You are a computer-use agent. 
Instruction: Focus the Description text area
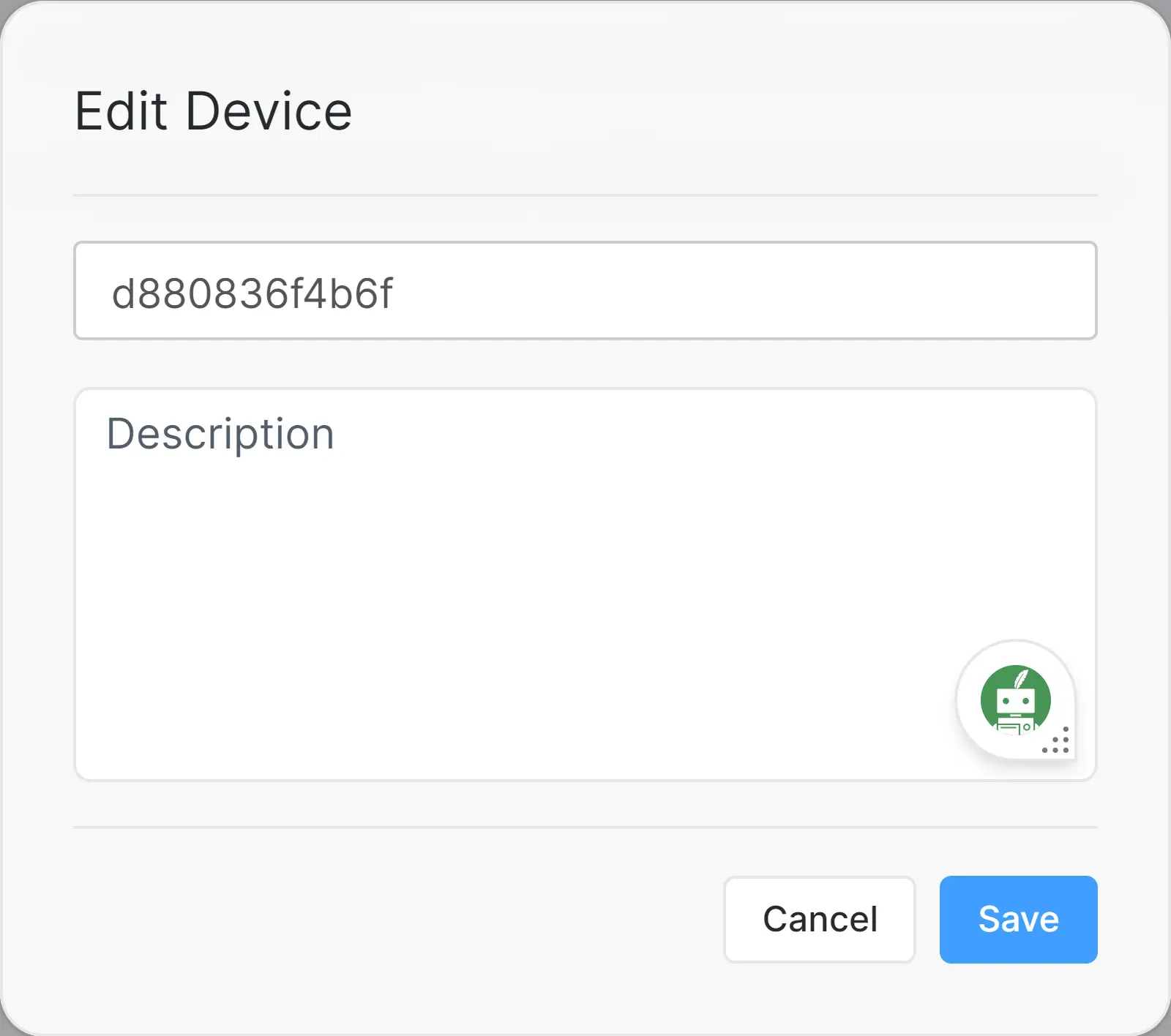512,571
